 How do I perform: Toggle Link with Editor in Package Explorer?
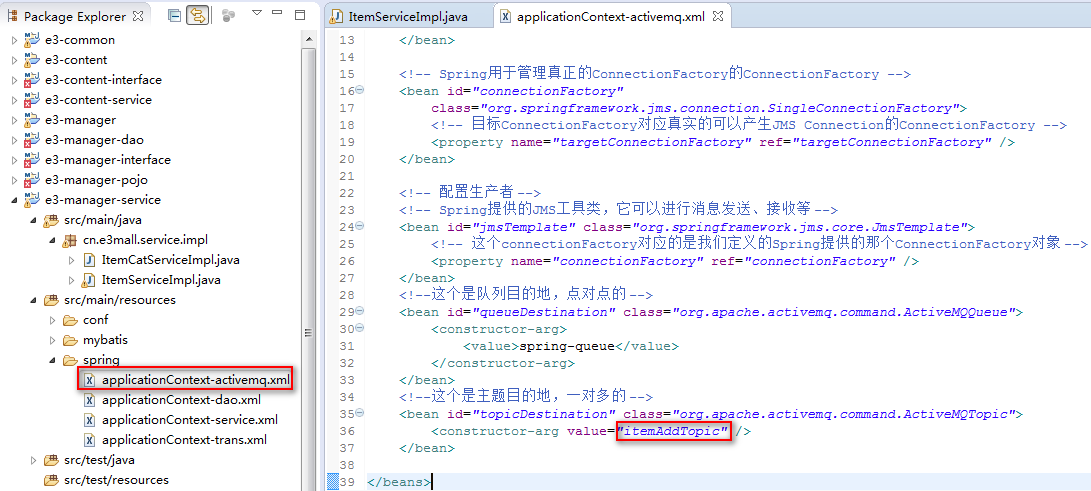click(199, 15)
